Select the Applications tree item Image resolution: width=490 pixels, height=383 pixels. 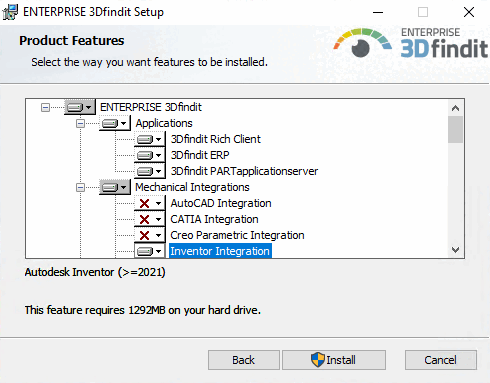164,123
